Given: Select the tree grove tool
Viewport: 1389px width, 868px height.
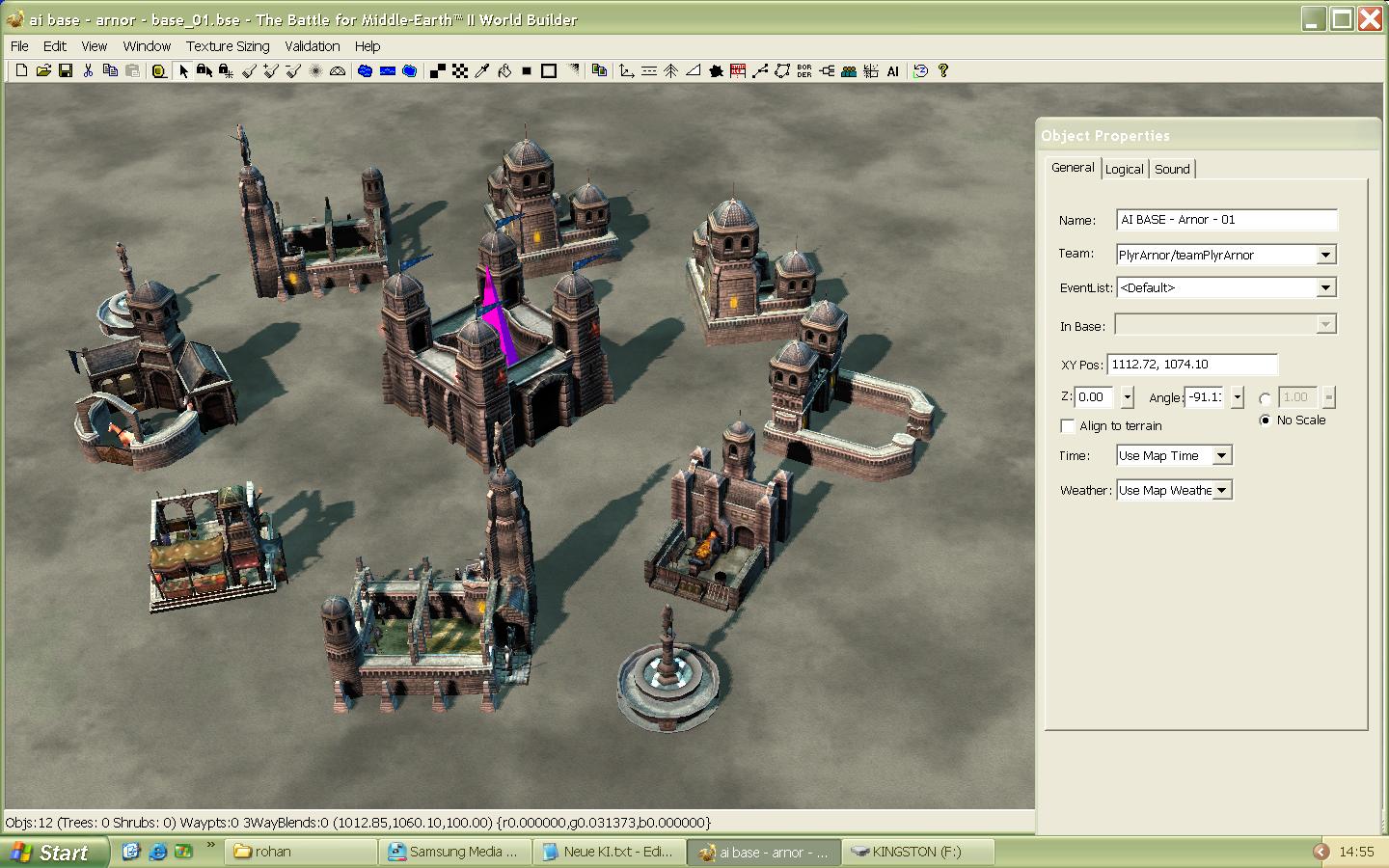Looking at the screenshot, I should pos(670,70).
